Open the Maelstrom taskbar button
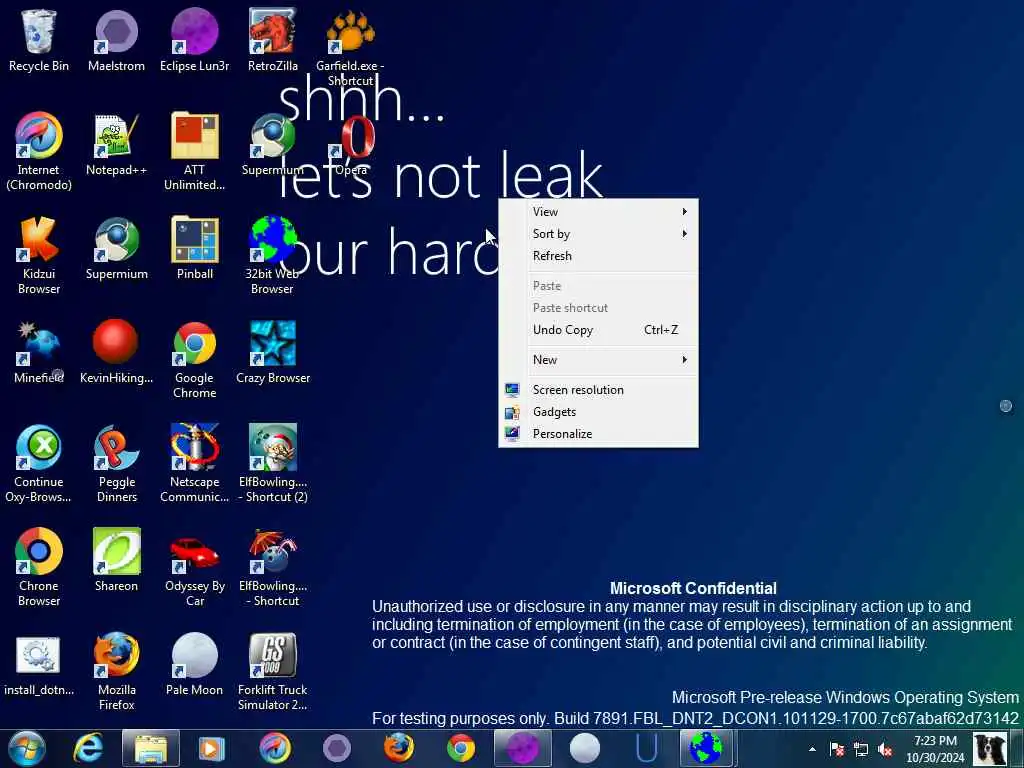 [x=337, y=748]
